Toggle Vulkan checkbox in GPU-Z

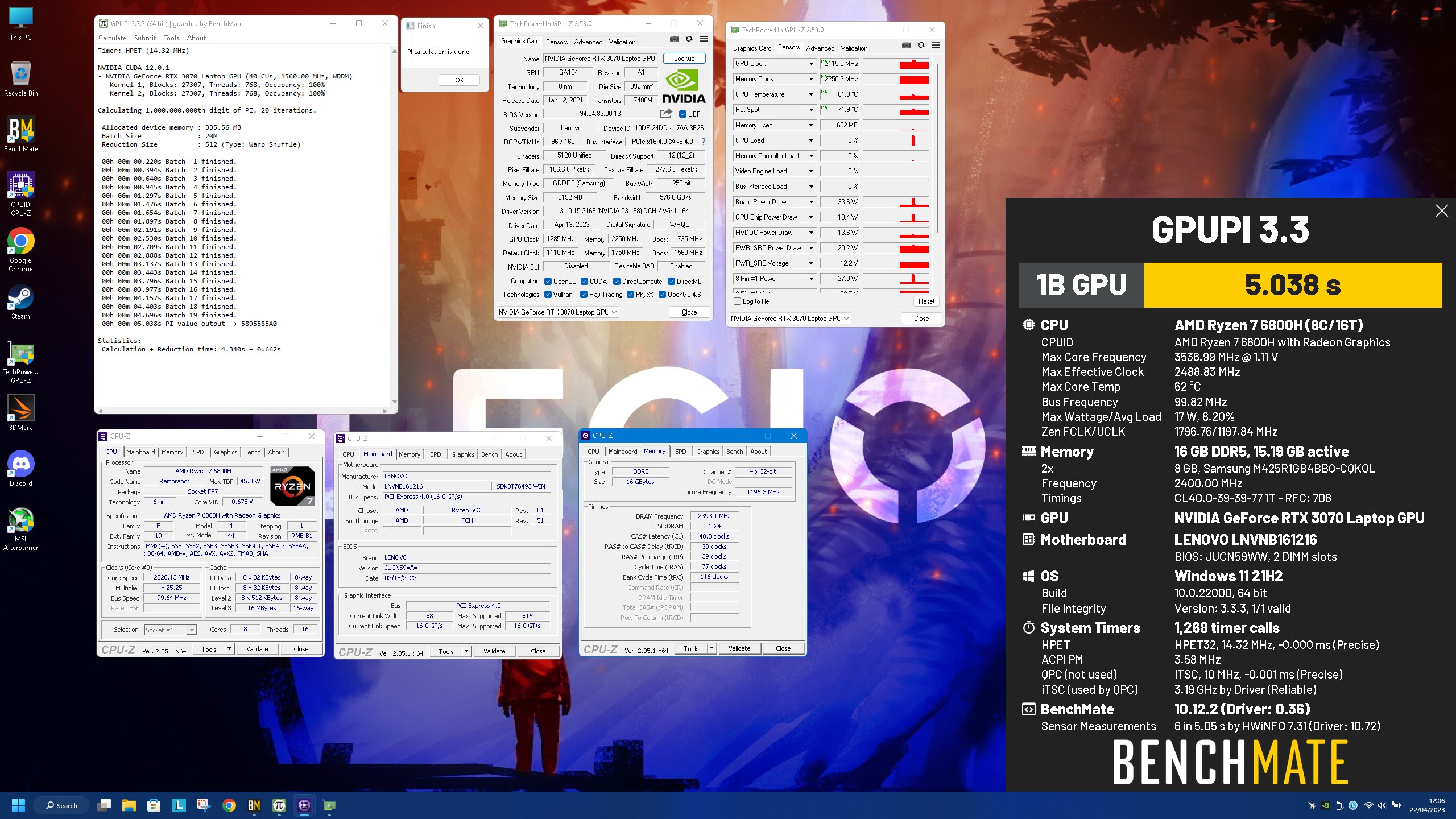(548, 295)
